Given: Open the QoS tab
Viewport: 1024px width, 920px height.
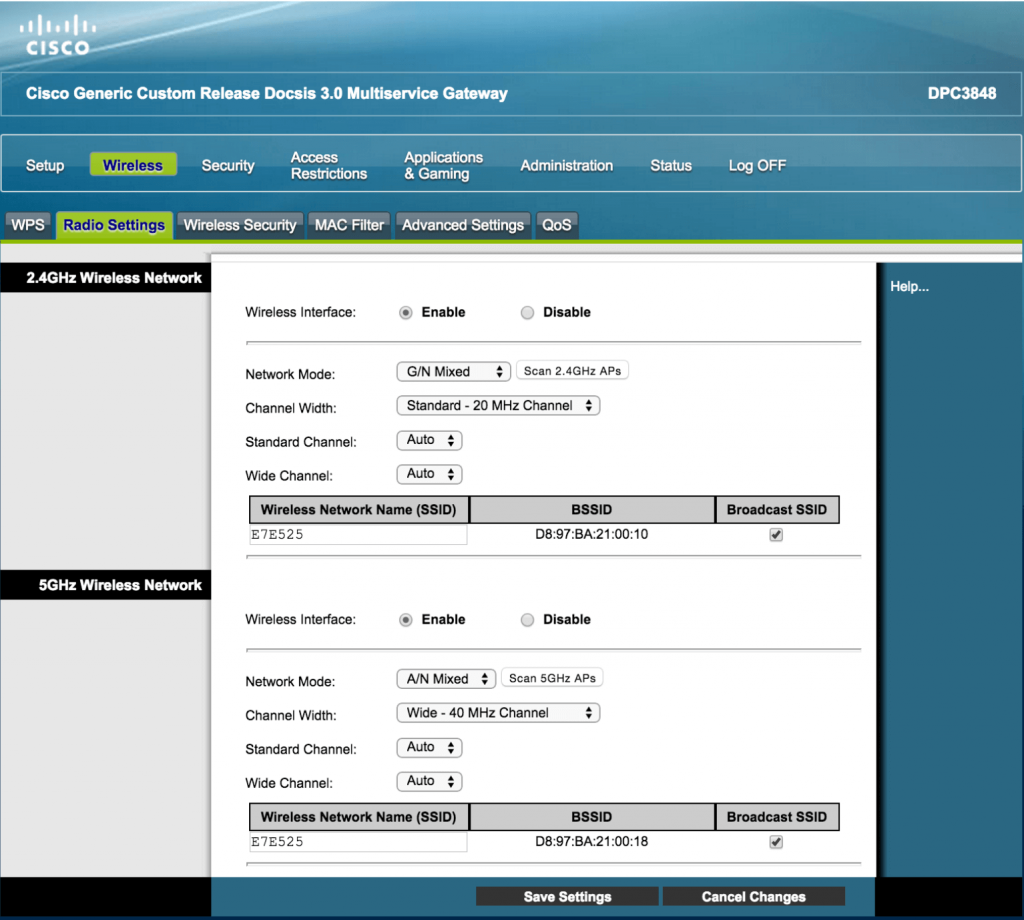Looking at the screenshot, I should pos(557,225).
